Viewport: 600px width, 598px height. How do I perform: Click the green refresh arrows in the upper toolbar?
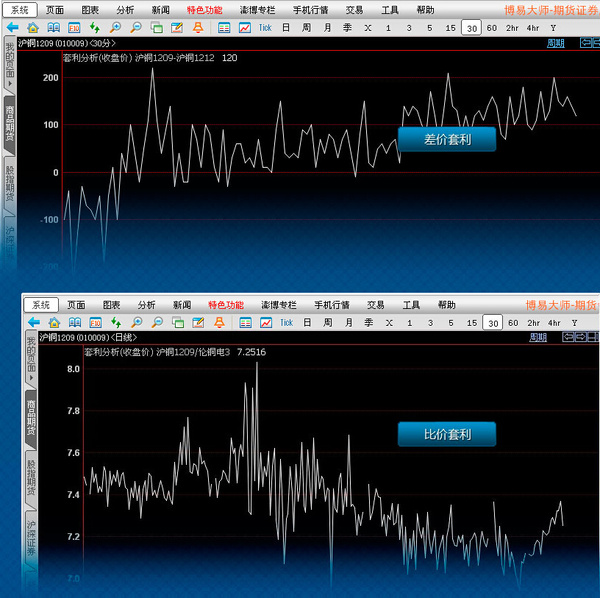(94, 27)
